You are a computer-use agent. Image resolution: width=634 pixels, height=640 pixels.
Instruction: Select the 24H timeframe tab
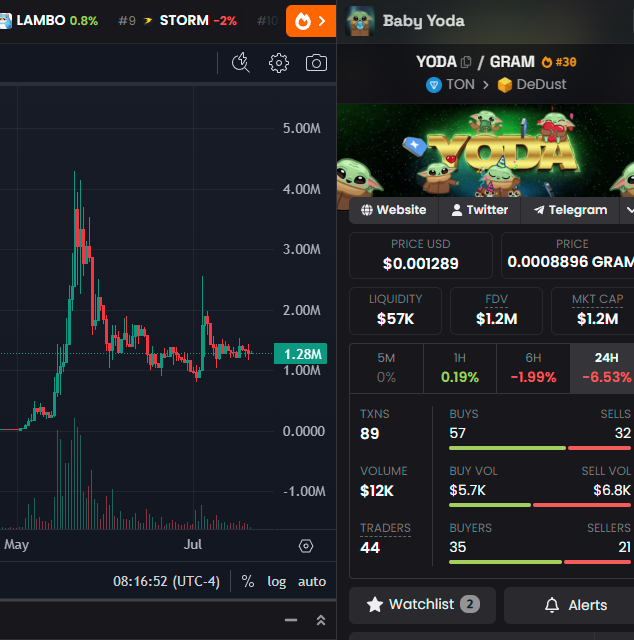[x=603, y=368]
